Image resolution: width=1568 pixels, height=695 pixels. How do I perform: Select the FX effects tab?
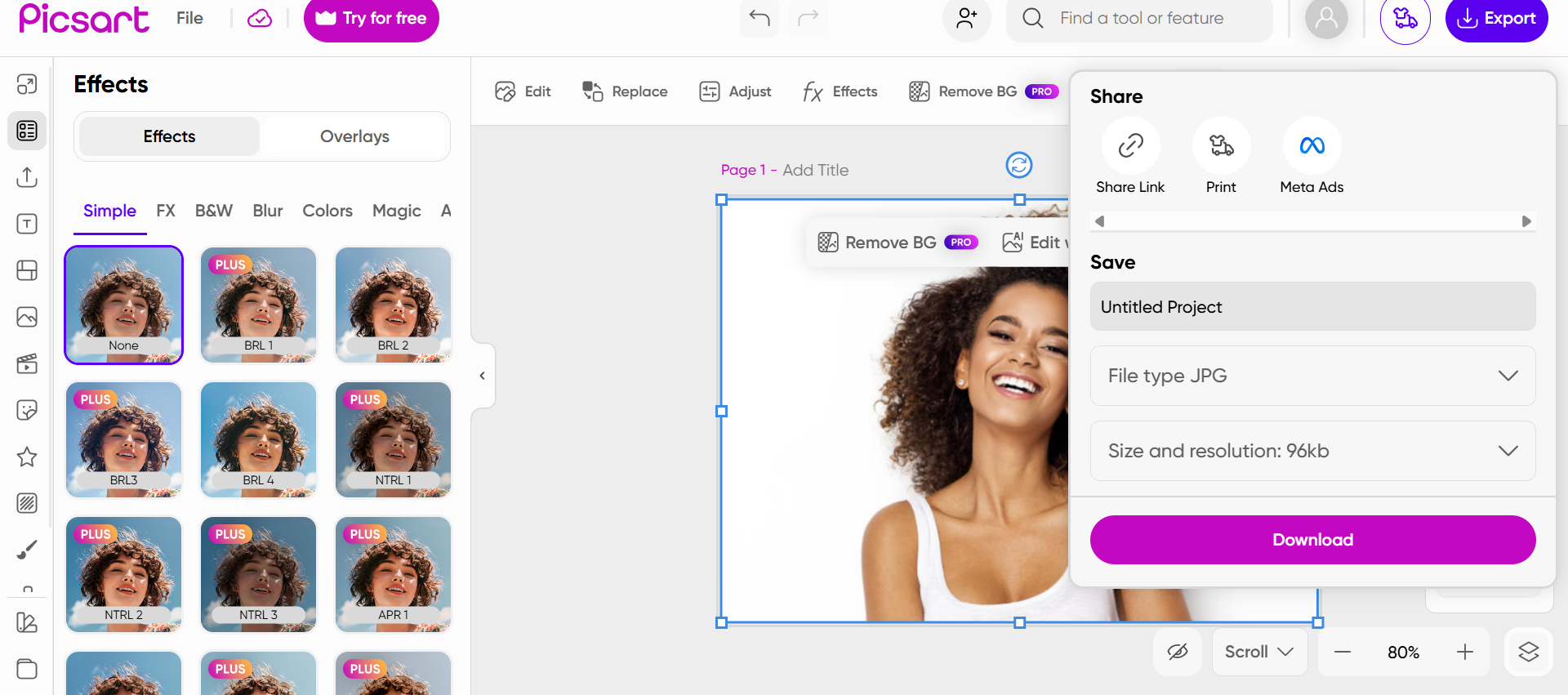pos(166,211)
